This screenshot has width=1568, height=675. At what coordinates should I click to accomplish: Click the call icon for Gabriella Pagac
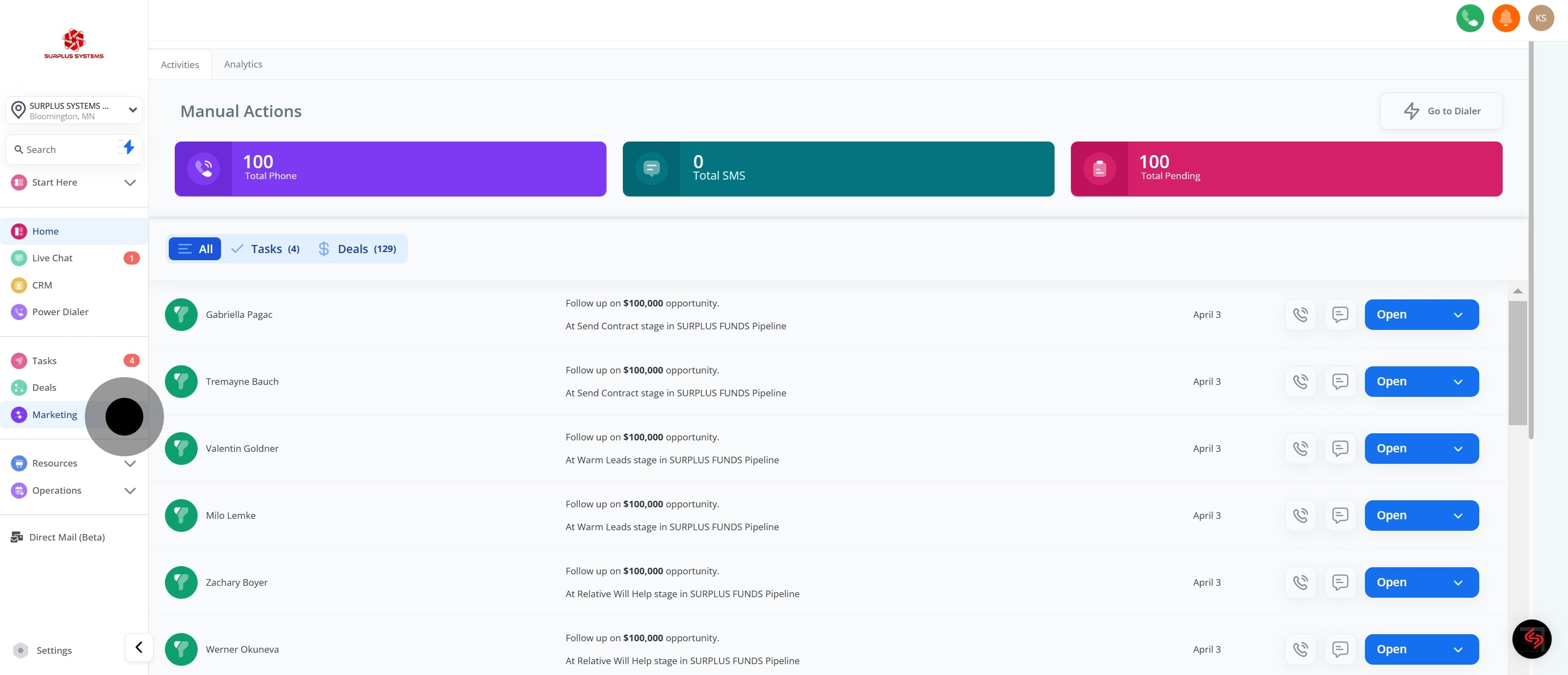[x=1300, y=315]
